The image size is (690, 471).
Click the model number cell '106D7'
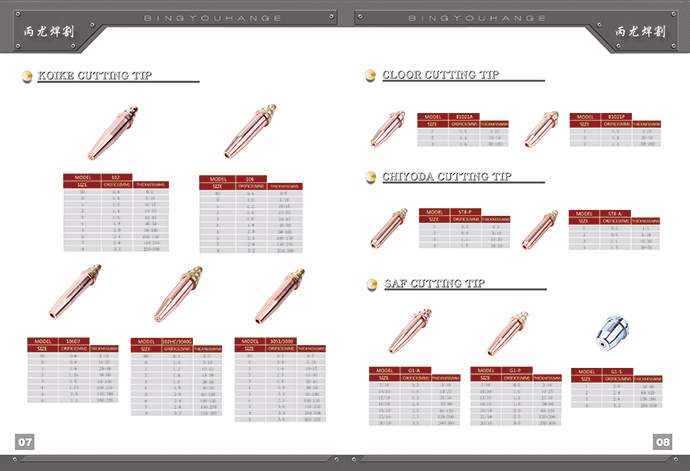click(x=74, y=341)
